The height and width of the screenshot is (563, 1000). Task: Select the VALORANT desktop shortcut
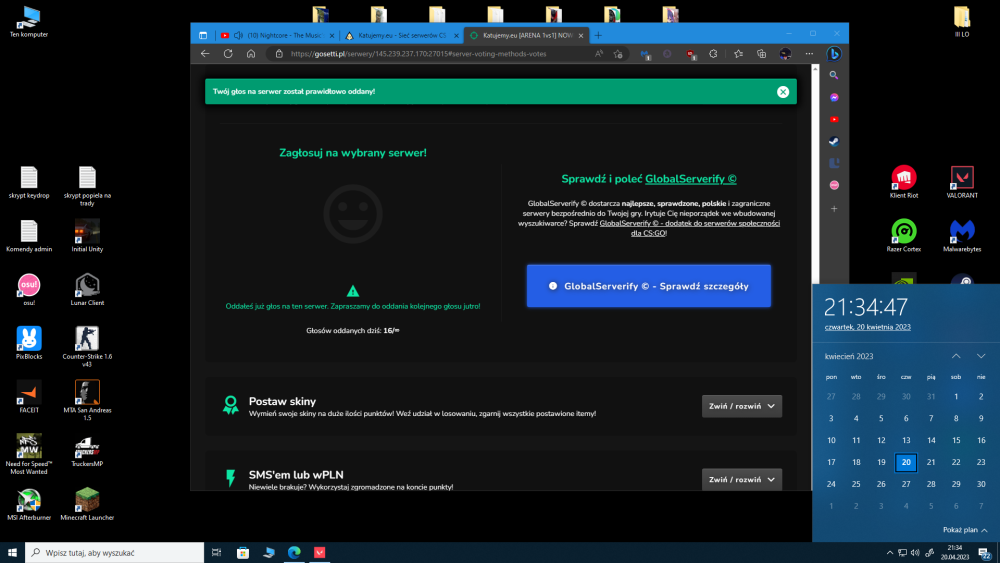click(x=962, y=182)
